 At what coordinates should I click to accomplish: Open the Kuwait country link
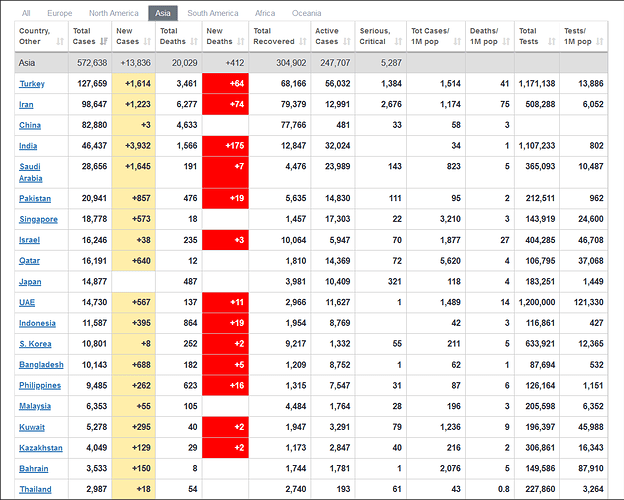(32, 427)
